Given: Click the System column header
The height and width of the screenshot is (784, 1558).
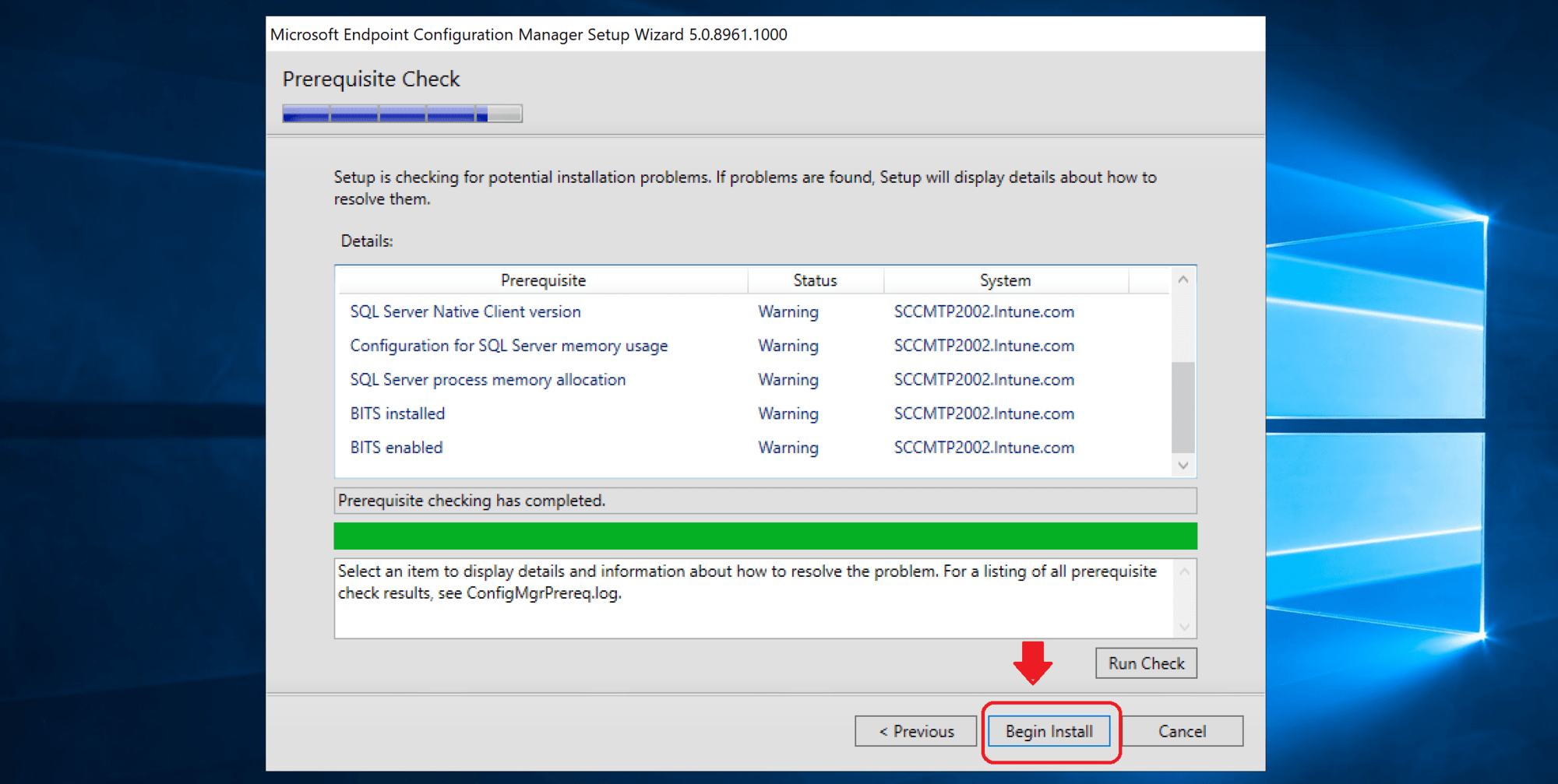Looking at the screenshot, I should pyautogui.click(x=1004, y=279).
